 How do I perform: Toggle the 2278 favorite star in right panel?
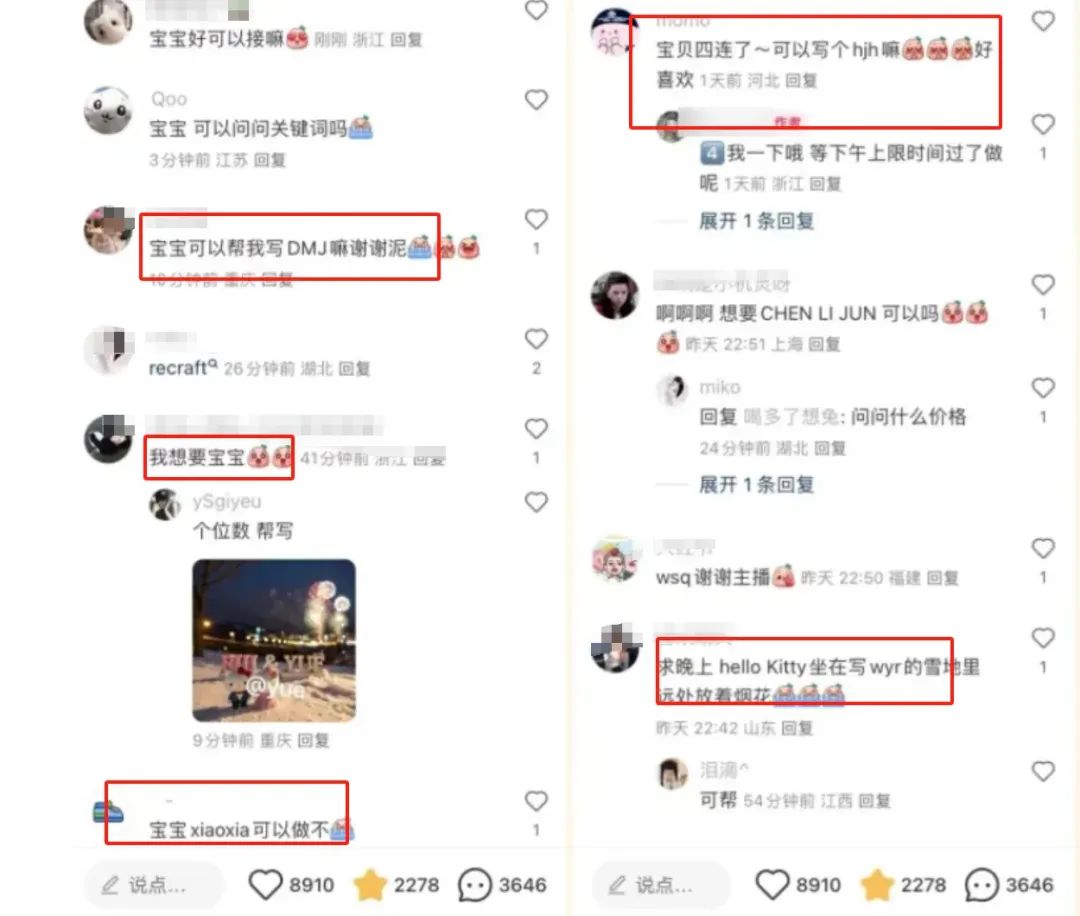tap(877, 884)
